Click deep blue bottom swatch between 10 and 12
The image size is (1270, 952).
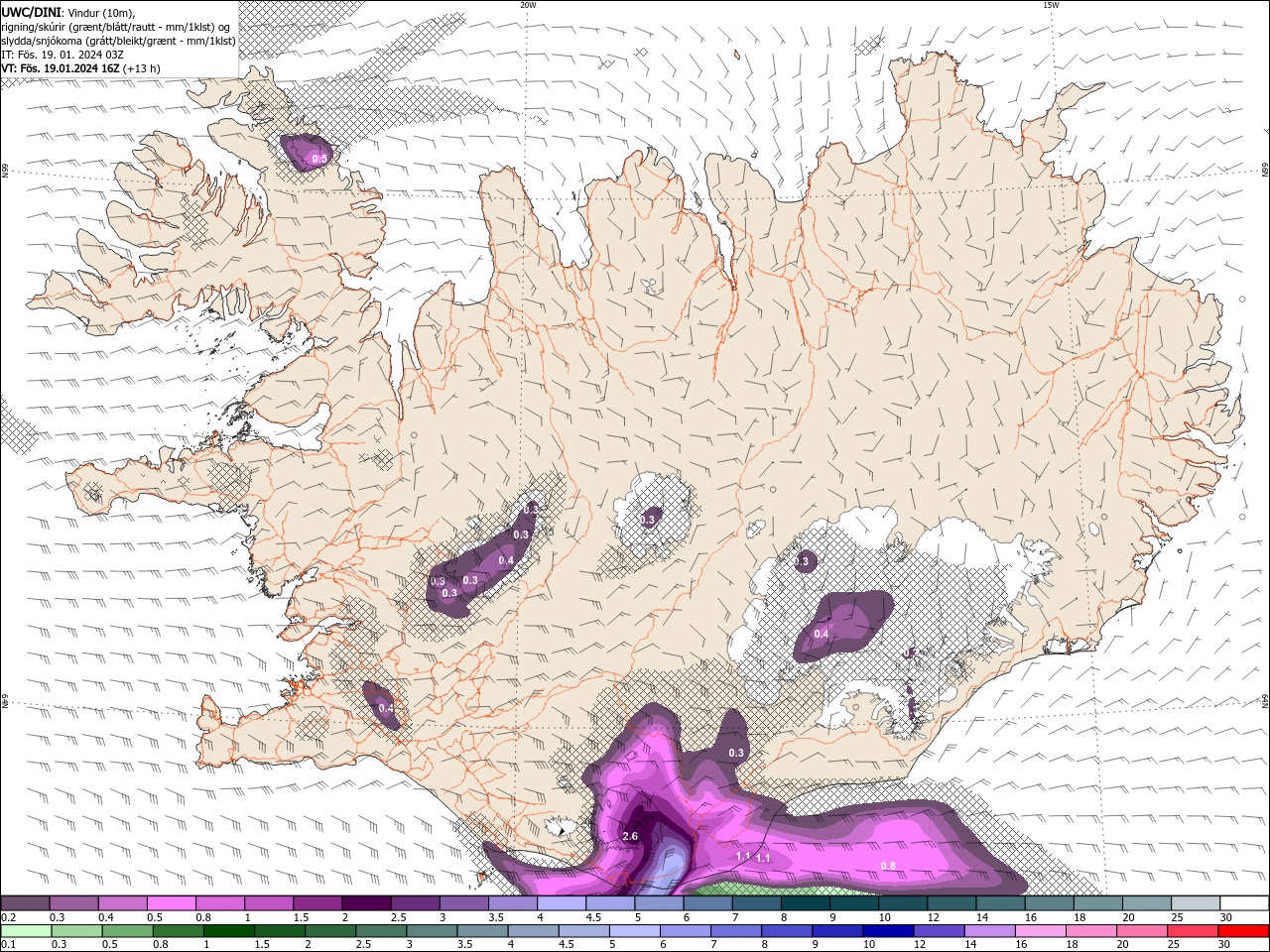coord(888,931)
